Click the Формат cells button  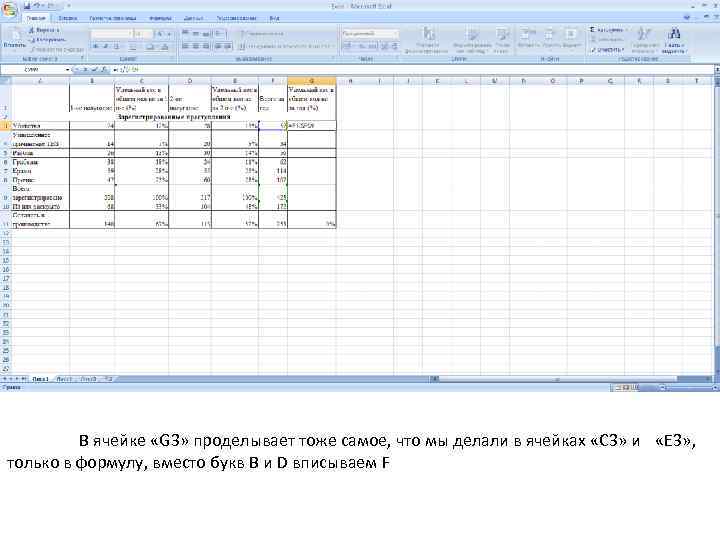click(x=571, y=38)
